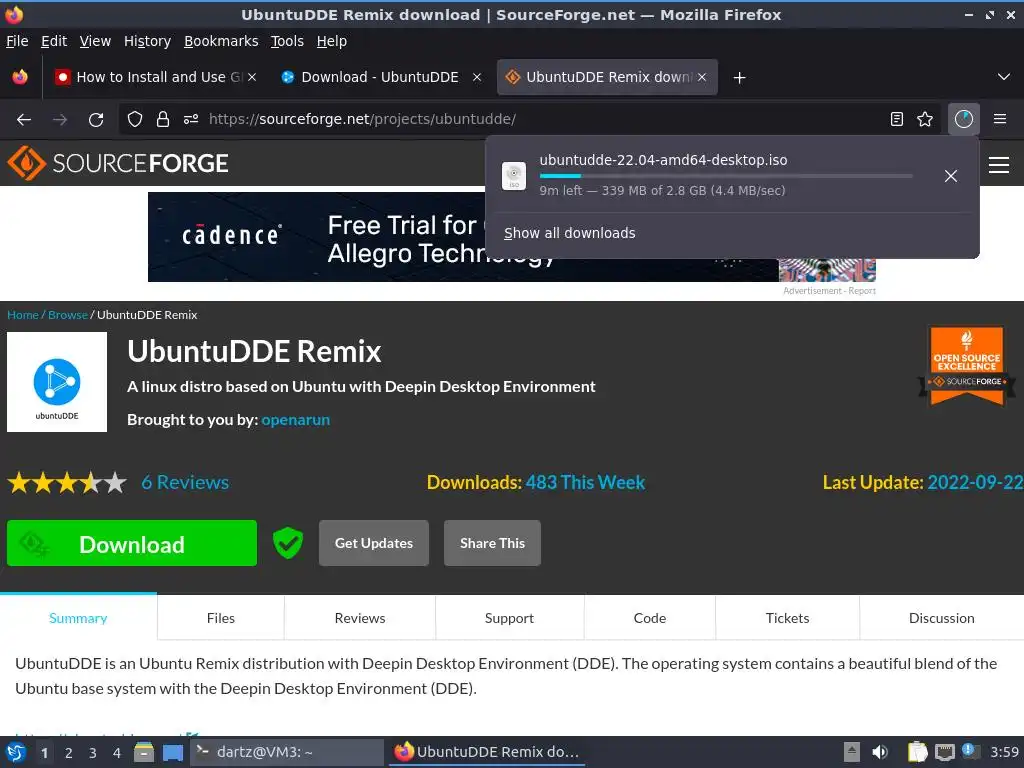This screenshot has height=768, width=1024.
Task: Open the taskbar application launcher menu
Action: click(x=16, y=752)
